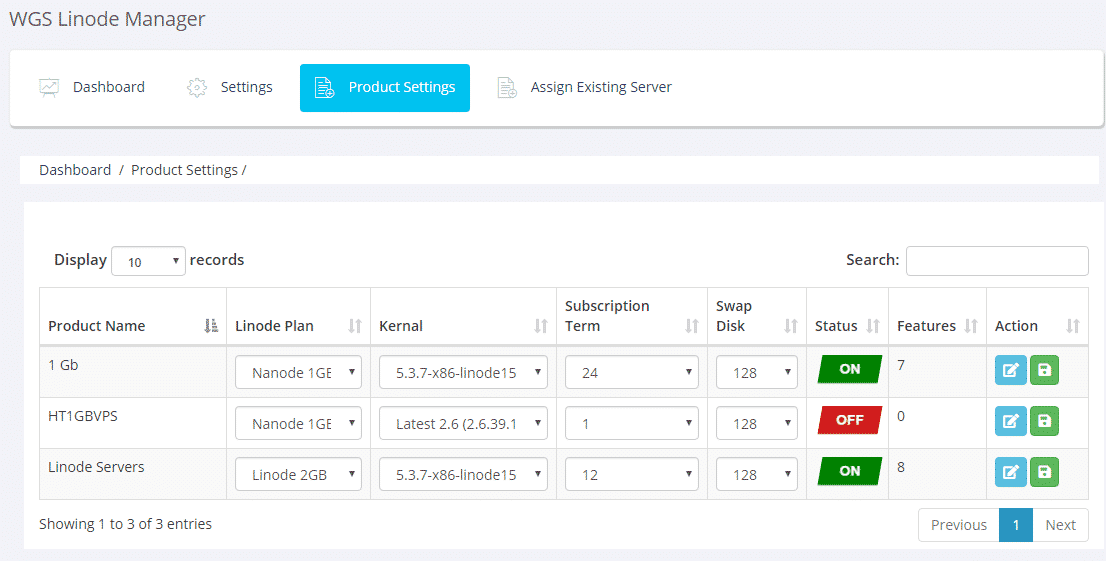Go to the Next page
This screenshot has width=1106, height=561.
[x=1060, y=525]
